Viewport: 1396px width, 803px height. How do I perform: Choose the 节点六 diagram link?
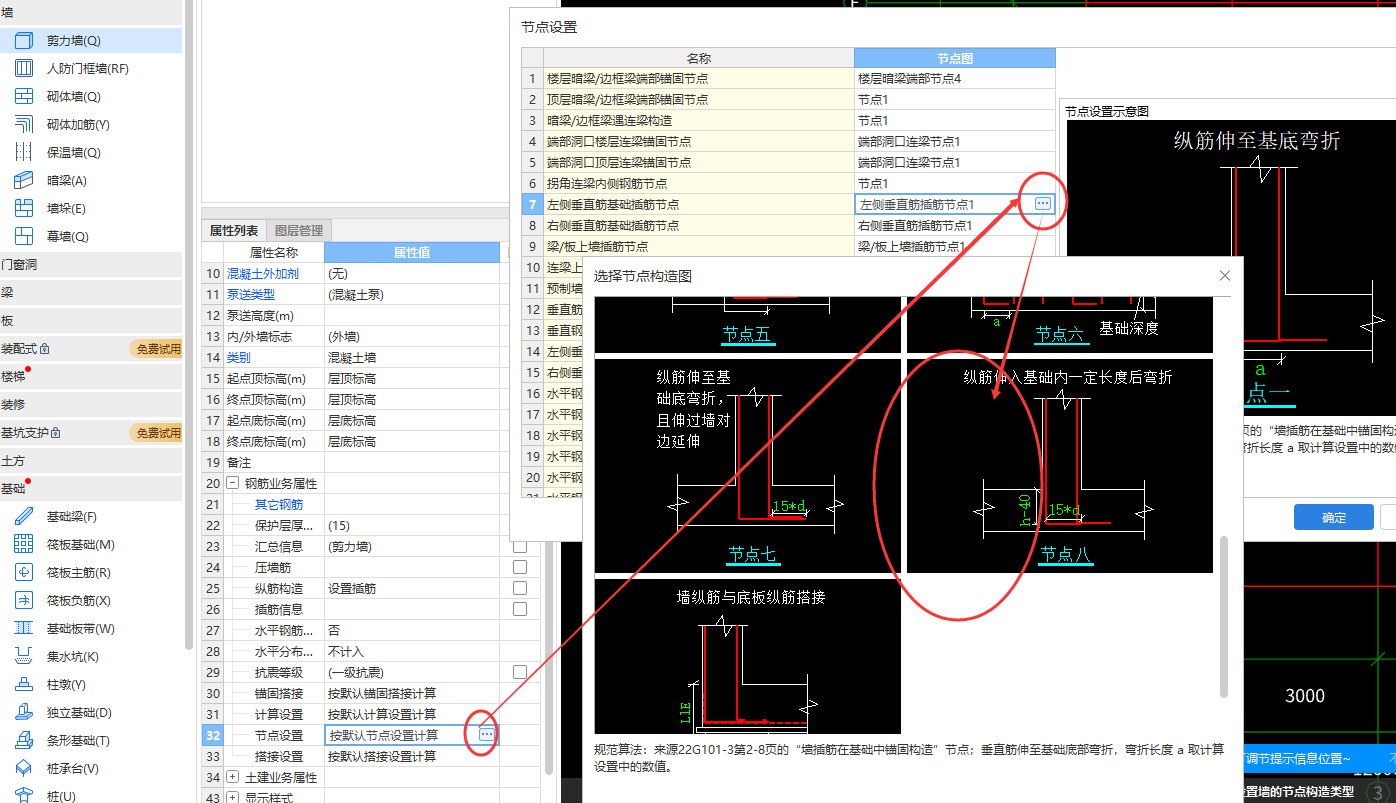tap(1060, 334)
